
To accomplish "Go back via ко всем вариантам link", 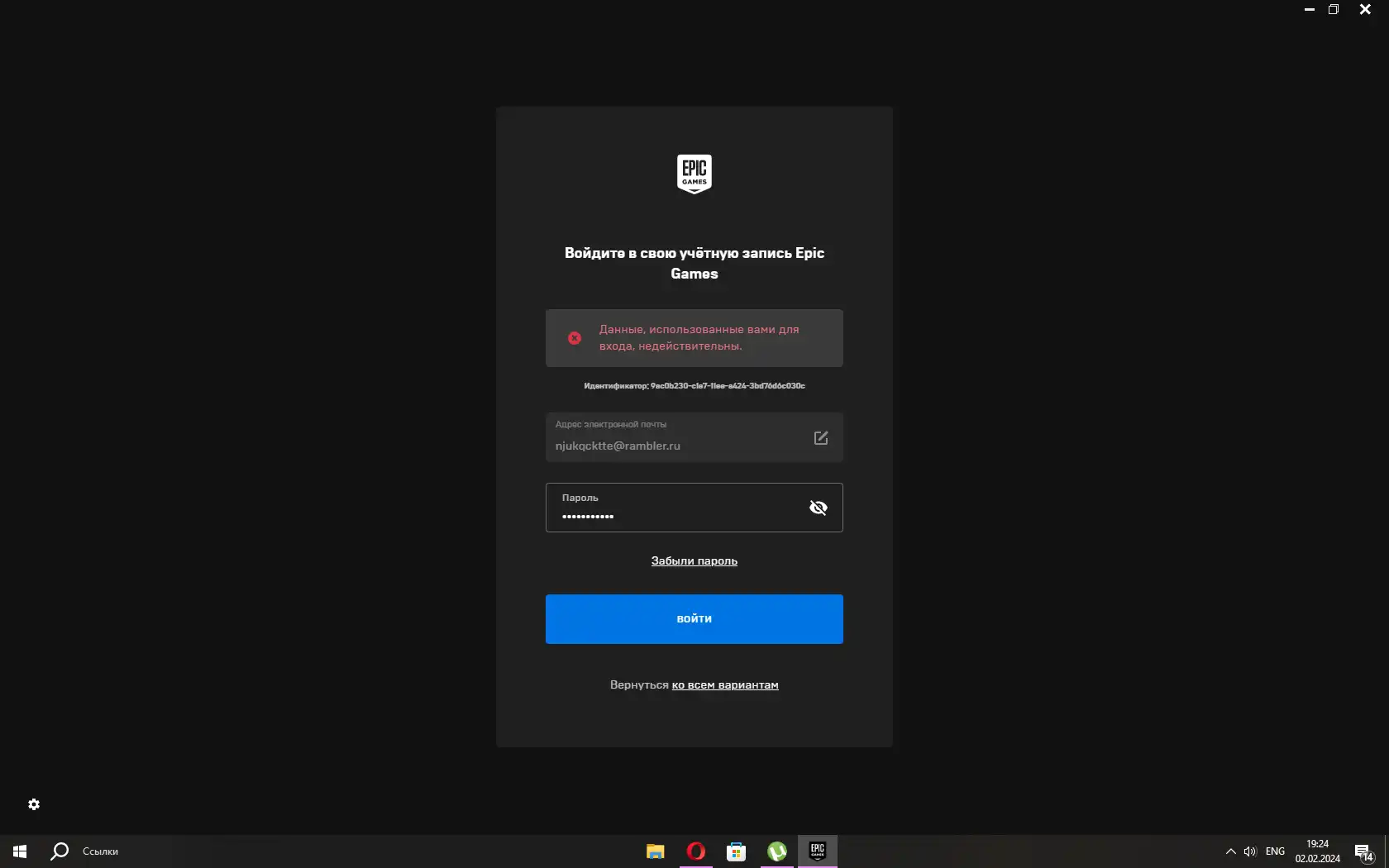I will (725, 684).
